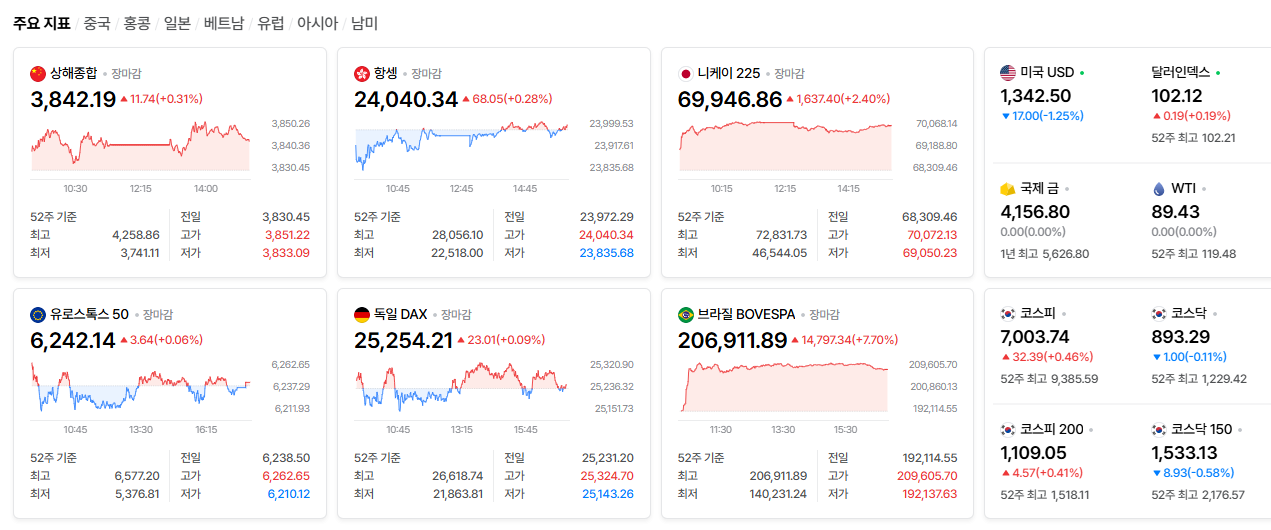Open the 브라질 BOVESPA index title
Screen dimensions: 1271x530
[746, 314]
